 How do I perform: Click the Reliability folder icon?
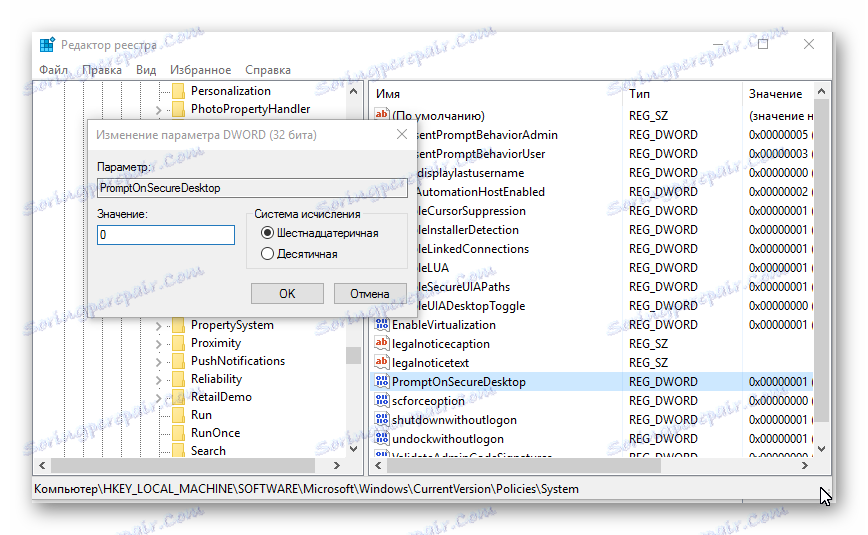(178, 379)
